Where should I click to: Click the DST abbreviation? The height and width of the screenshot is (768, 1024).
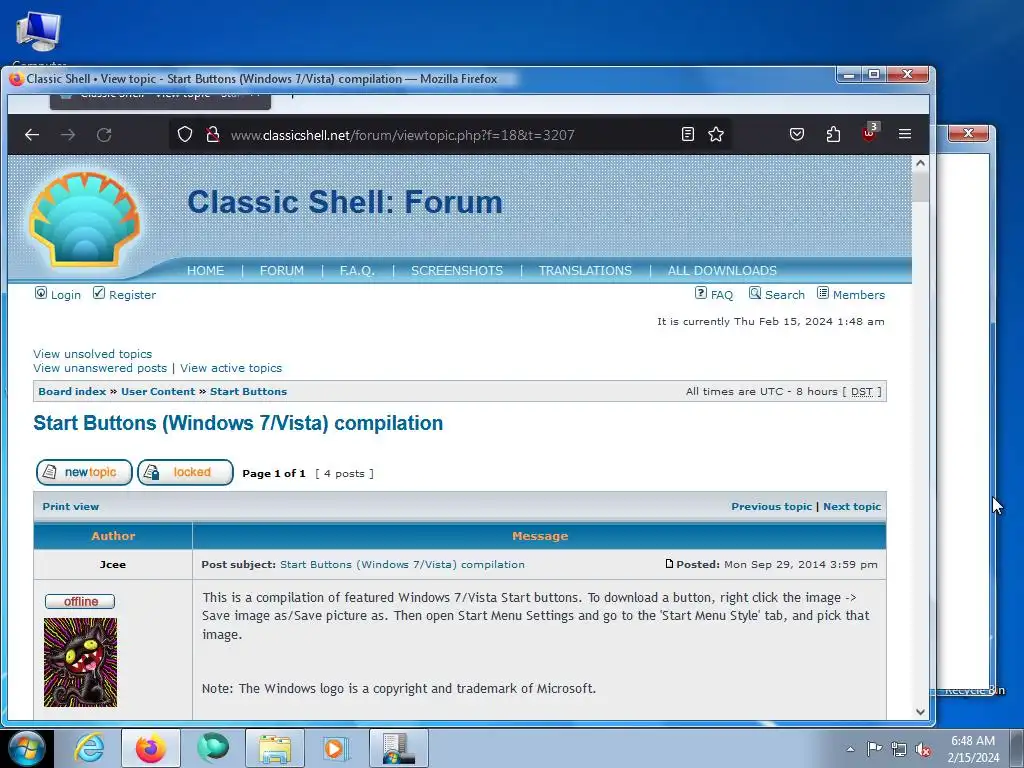click(861, 391)
